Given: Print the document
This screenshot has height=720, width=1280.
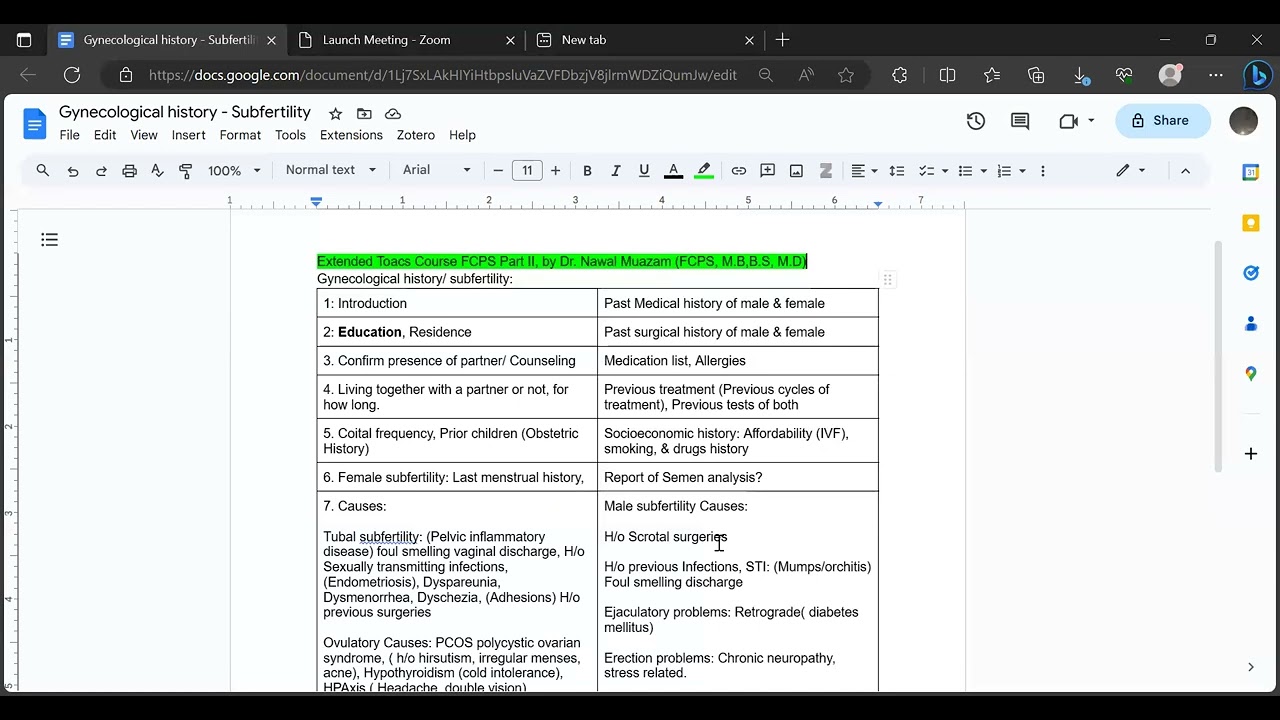Looking at the screenshot, I should pyautogui.click(x=129, y=171).
